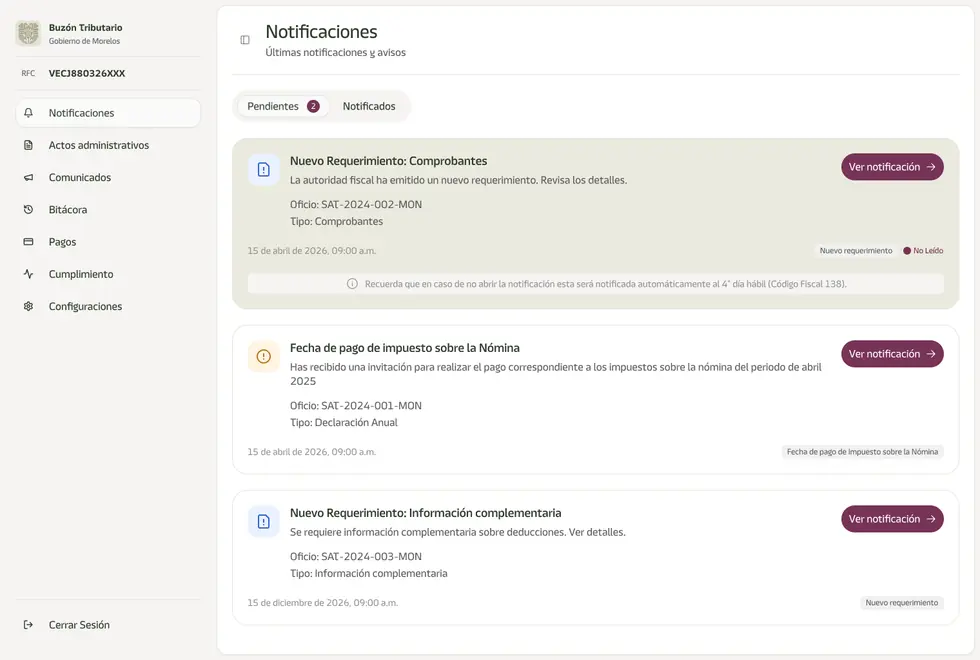The image size is (980, 660).
Task: Click the Fecha de pago de impuesto sobre la Nómina tag
Action: click(862, 452)
